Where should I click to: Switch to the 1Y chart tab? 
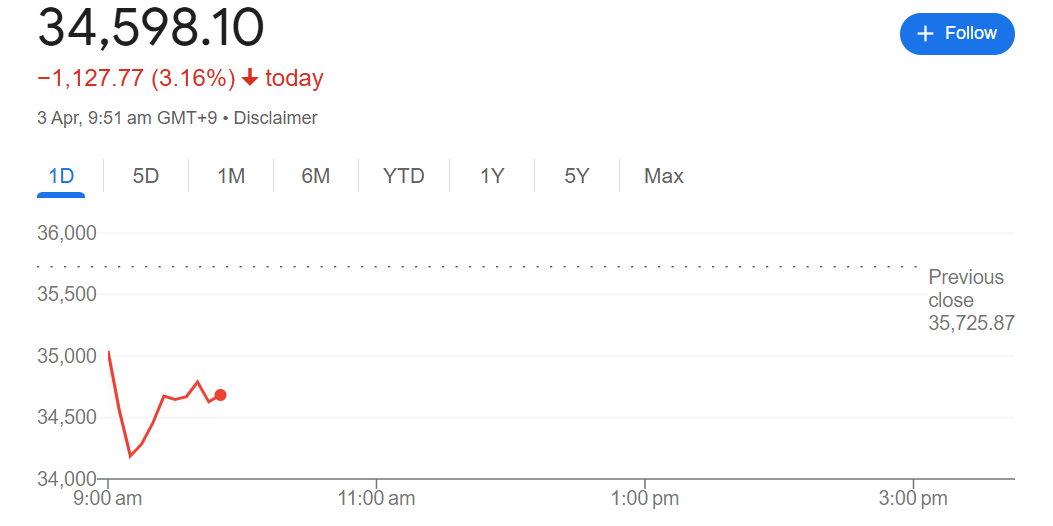492,176
